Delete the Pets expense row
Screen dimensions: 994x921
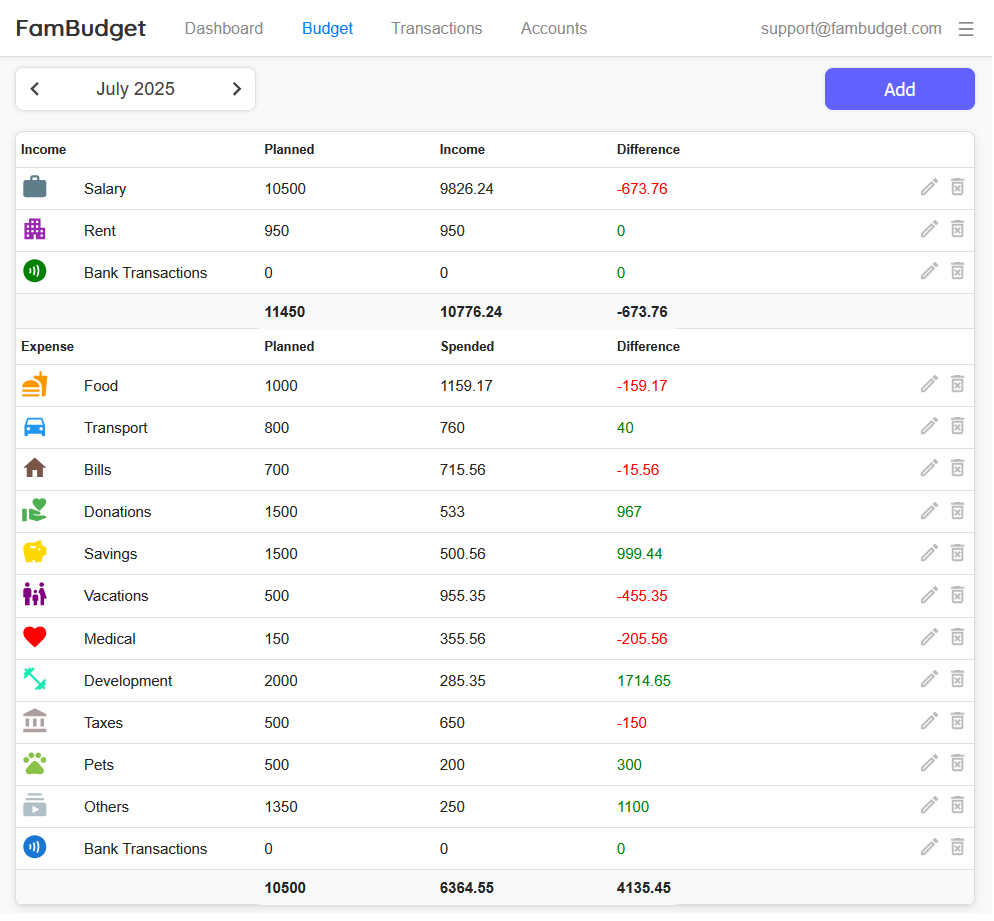point(957,763)
